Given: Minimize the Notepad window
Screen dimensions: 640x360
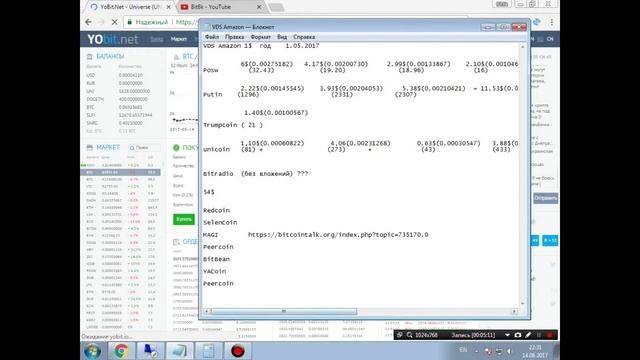Looking at the screenshot, I should click(488, 27).
